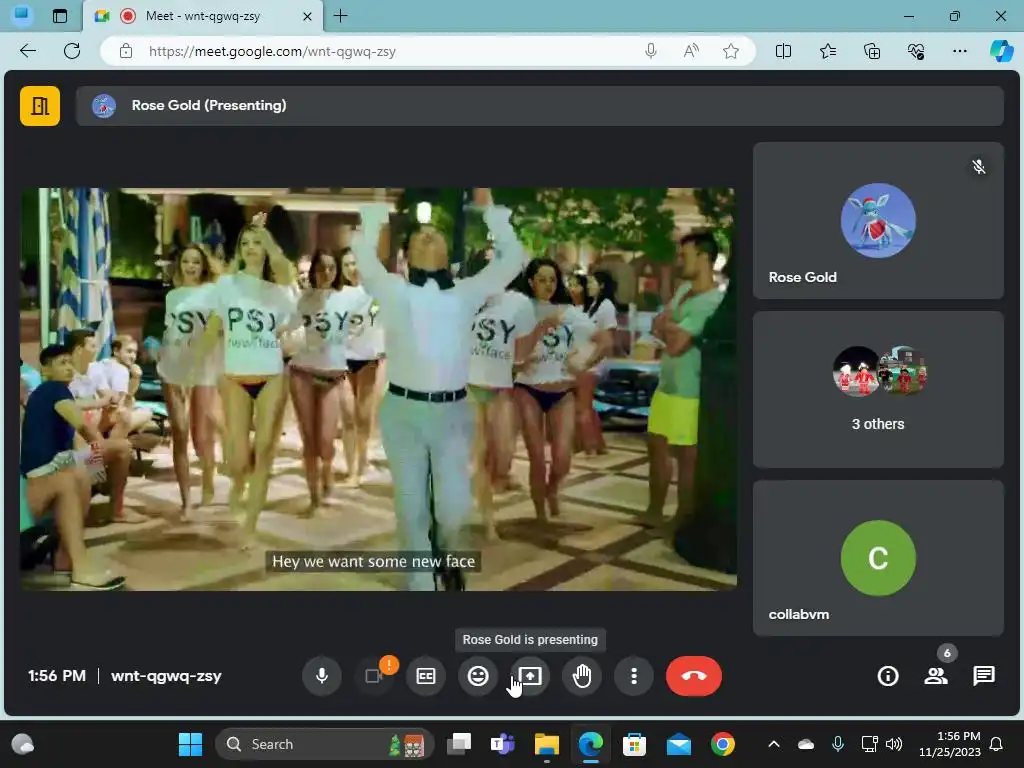Image resolution: width=1024 pixels, height=768 pixels.
Task: Refresh the page with reload button
Action: (x=72, y=51)
